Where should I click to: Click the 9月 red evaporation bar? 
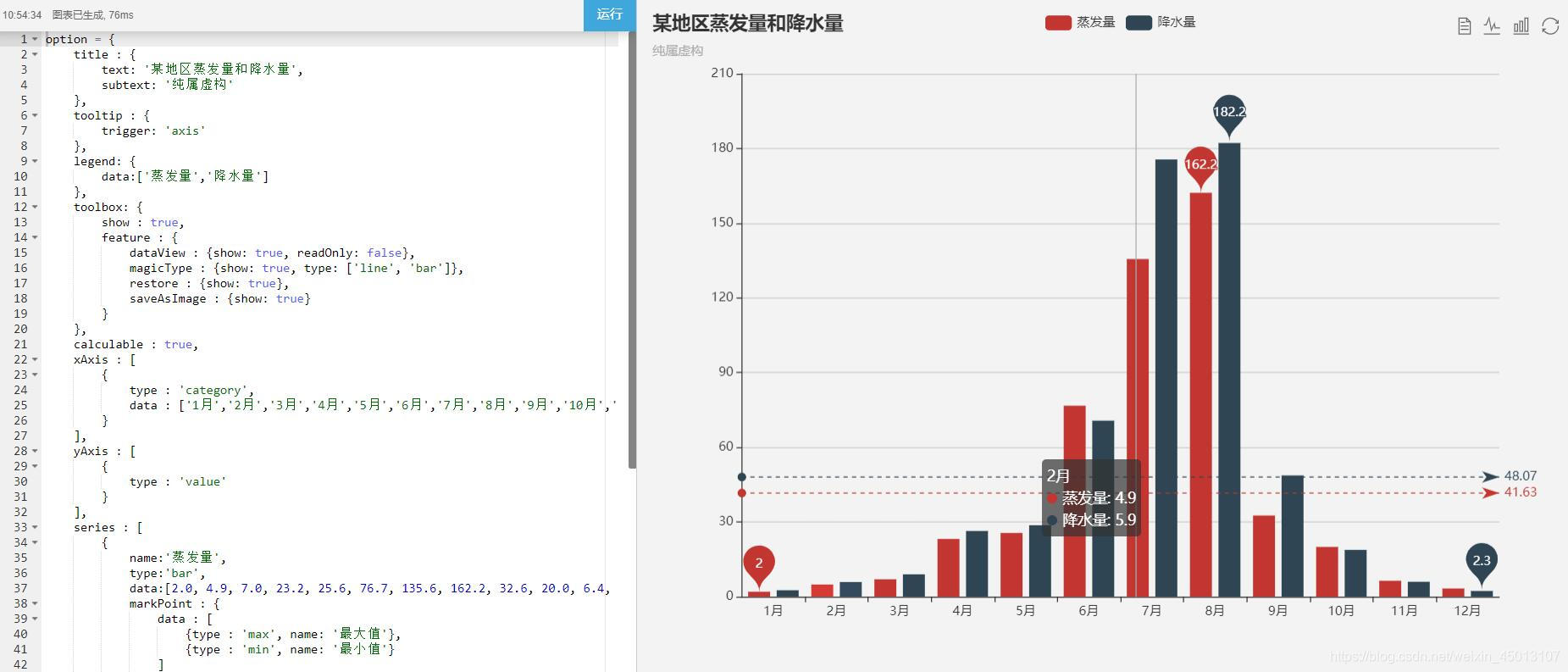pos(1264,556)
